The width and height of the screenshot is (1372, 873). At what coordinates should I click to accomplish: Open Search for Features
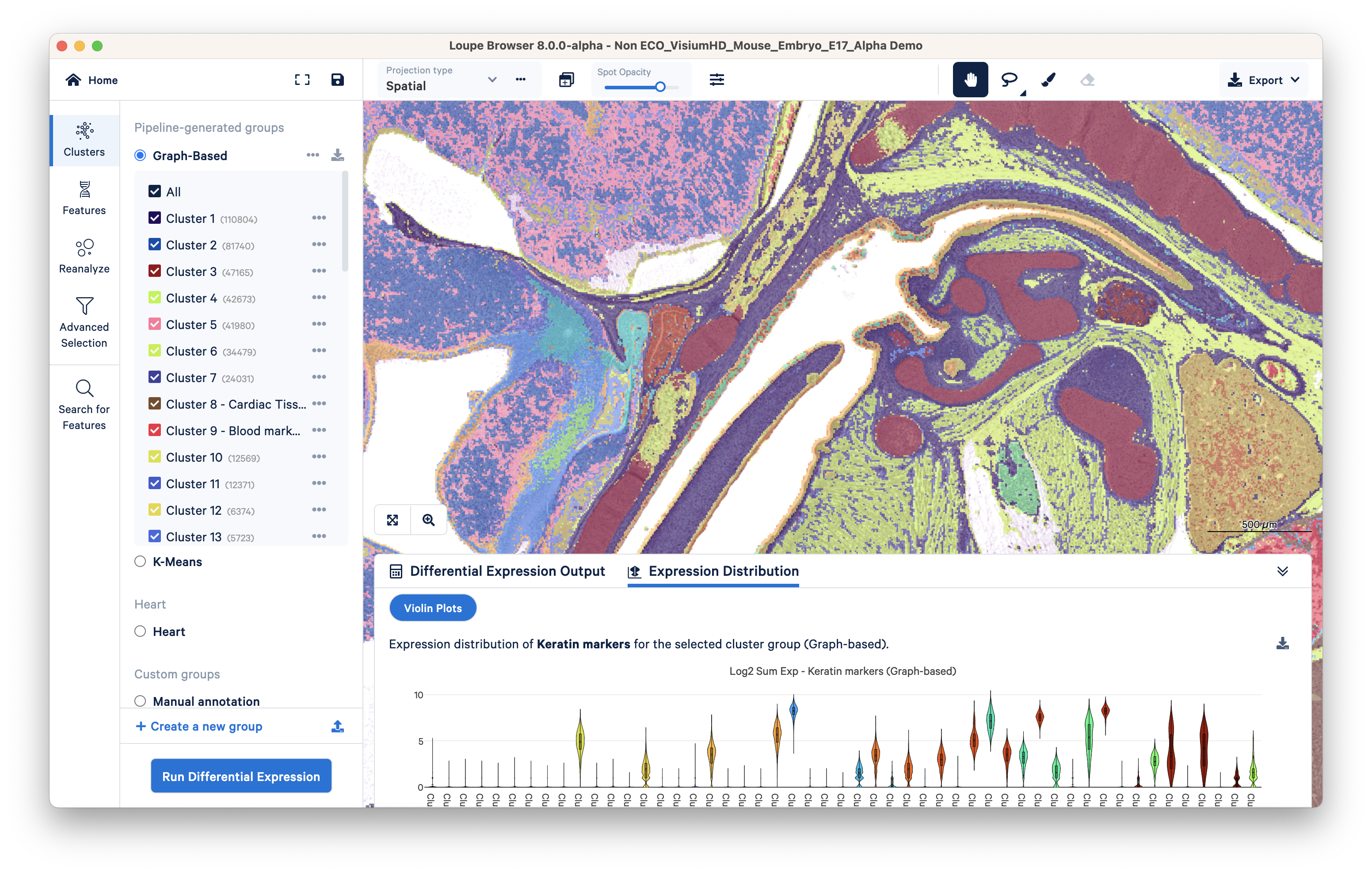[x=84, y=404]
